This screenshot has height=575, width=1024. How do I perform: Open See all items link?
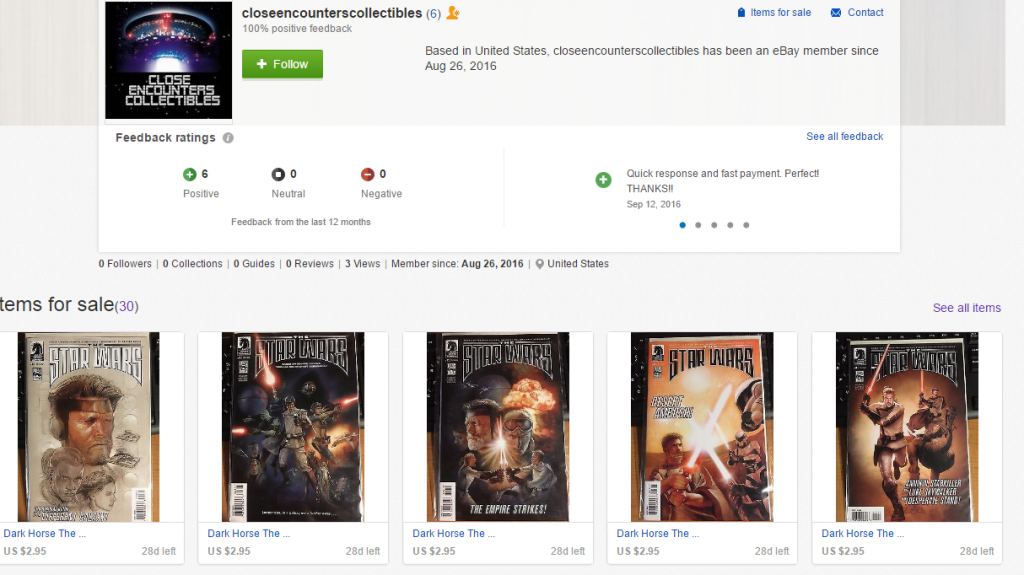[x=967, y=308]
